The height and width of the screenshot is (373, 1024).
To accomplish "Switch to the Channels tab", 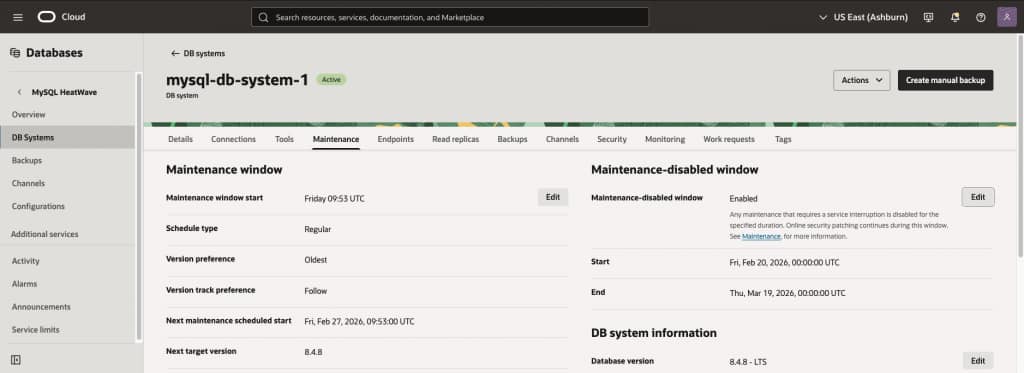I will coord(562,139).
